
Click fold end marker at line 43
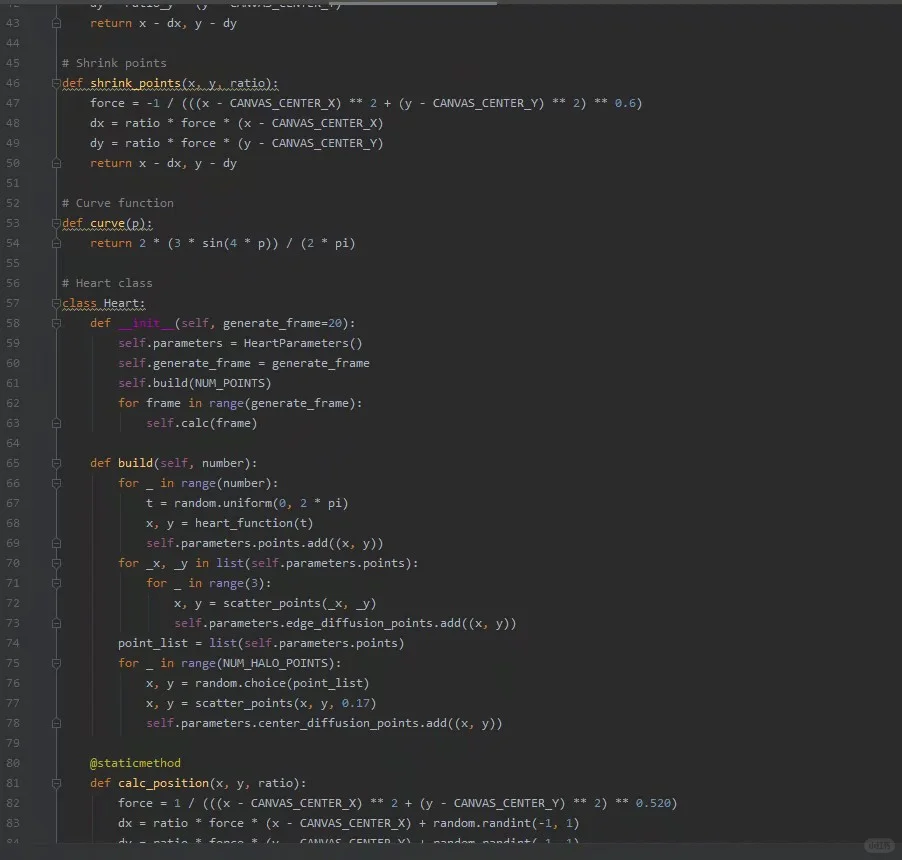point(56,24)
